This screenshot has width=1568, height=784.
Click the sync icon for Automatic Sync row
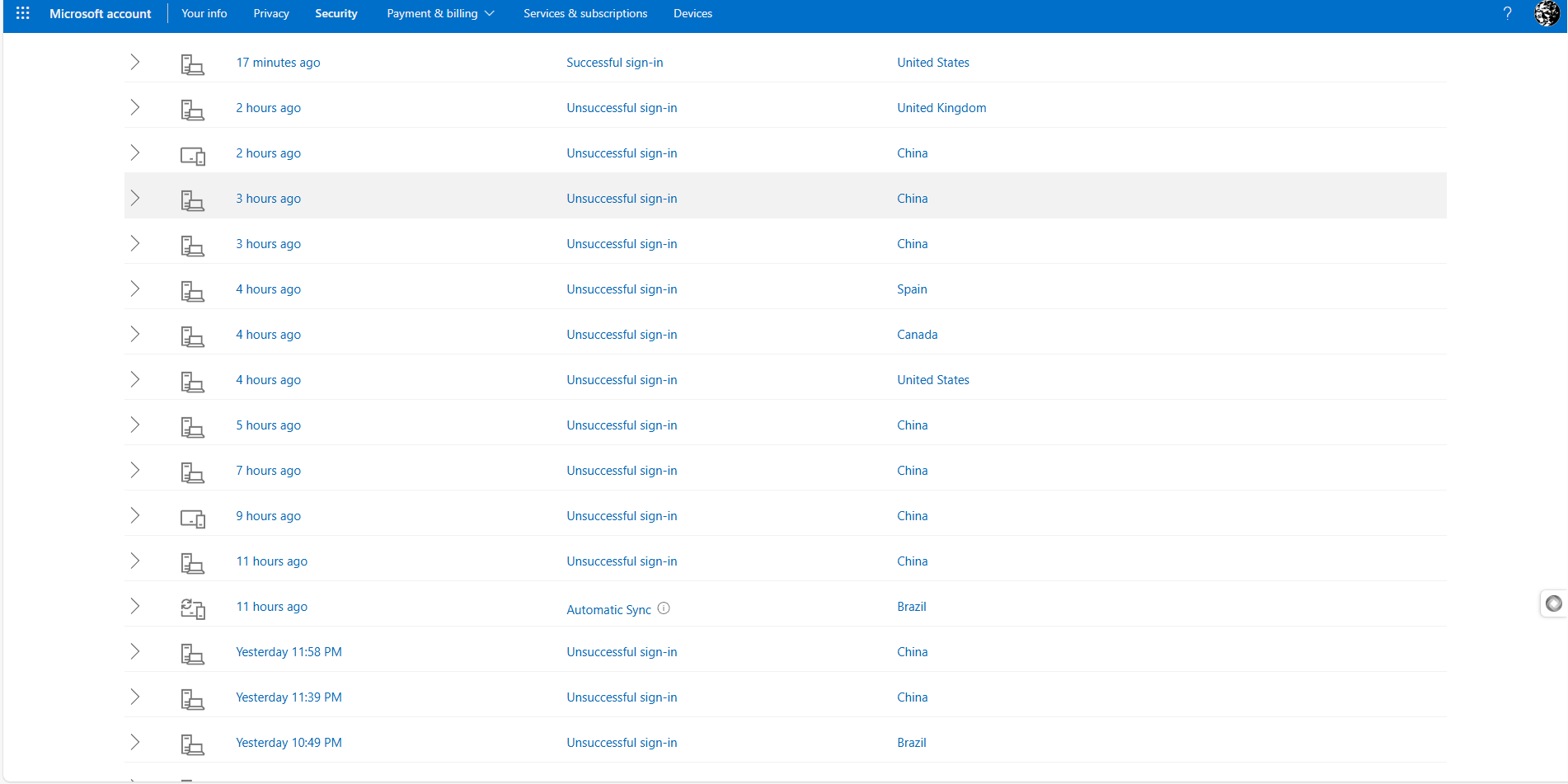coord(193,608)
